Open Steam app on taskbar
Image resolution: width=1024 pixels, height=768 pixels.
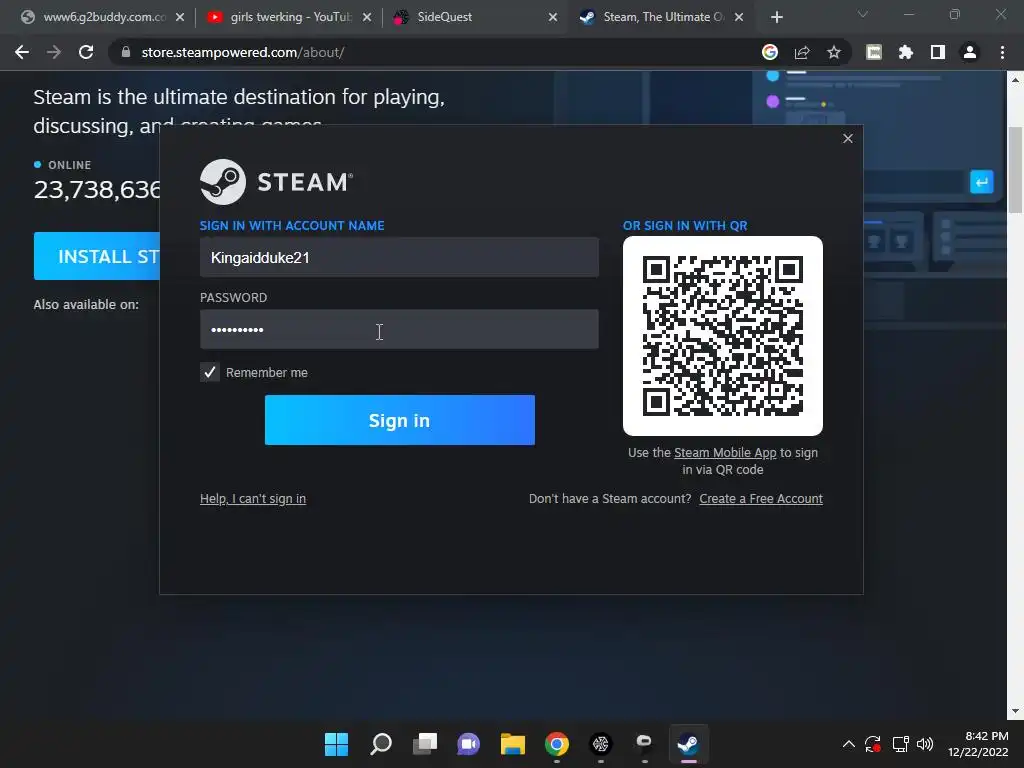(688, 744)
